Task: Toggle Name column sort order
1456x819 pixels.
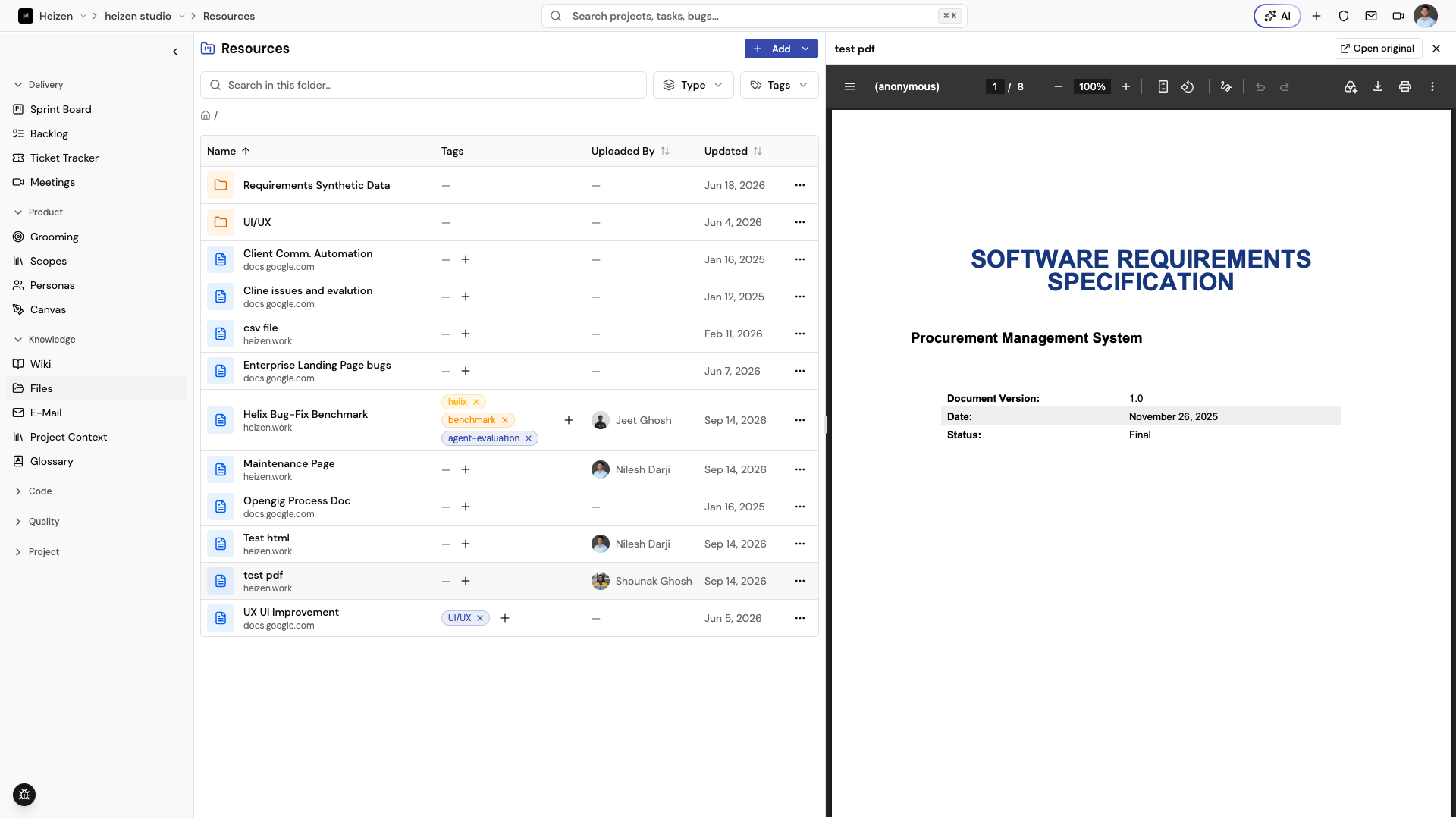Action: (228, 151)
